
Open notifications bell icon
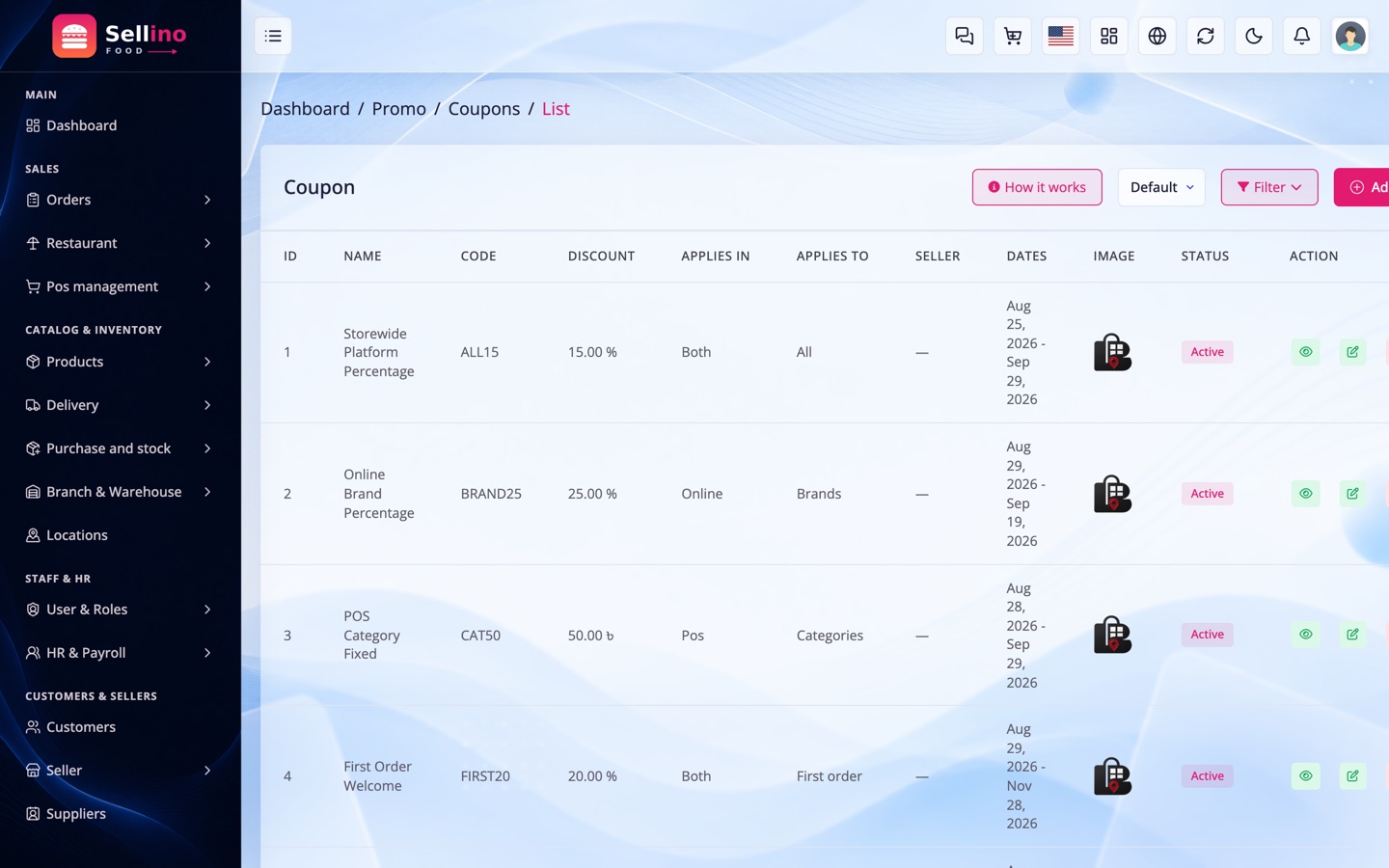(x=1301, y=36)
